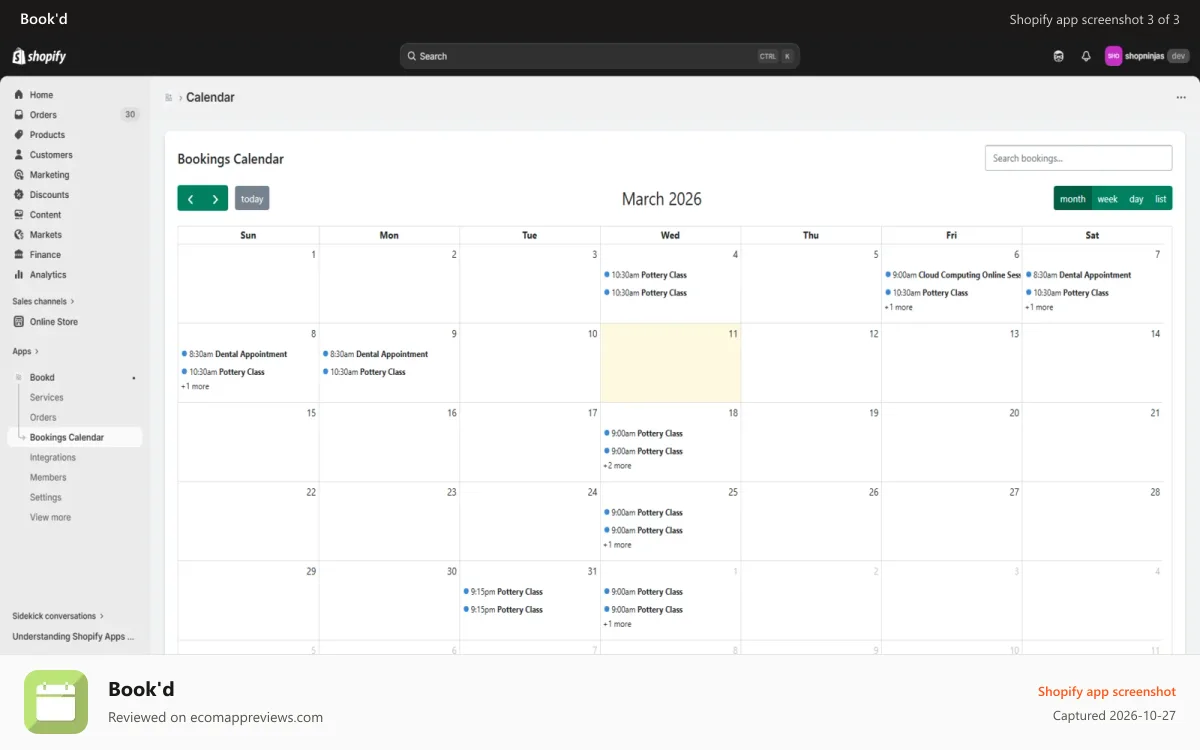Screen dimensions: 1200x750
Task: Expand the Sales channels section
Action: pos(43,301)
